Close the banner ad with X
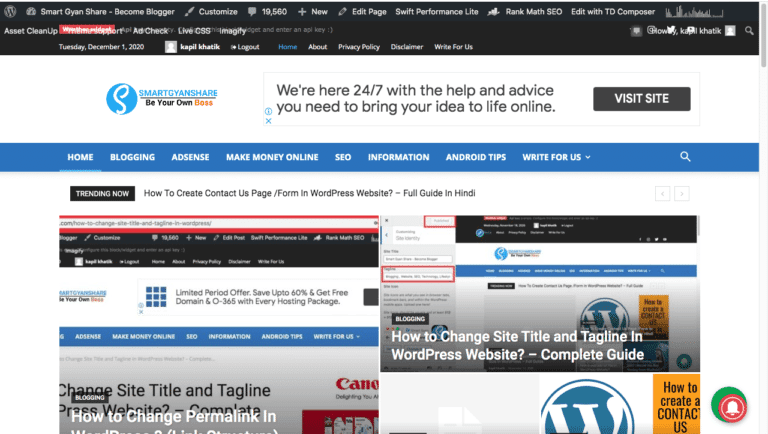The image size is (768, 434). [268, 121]
